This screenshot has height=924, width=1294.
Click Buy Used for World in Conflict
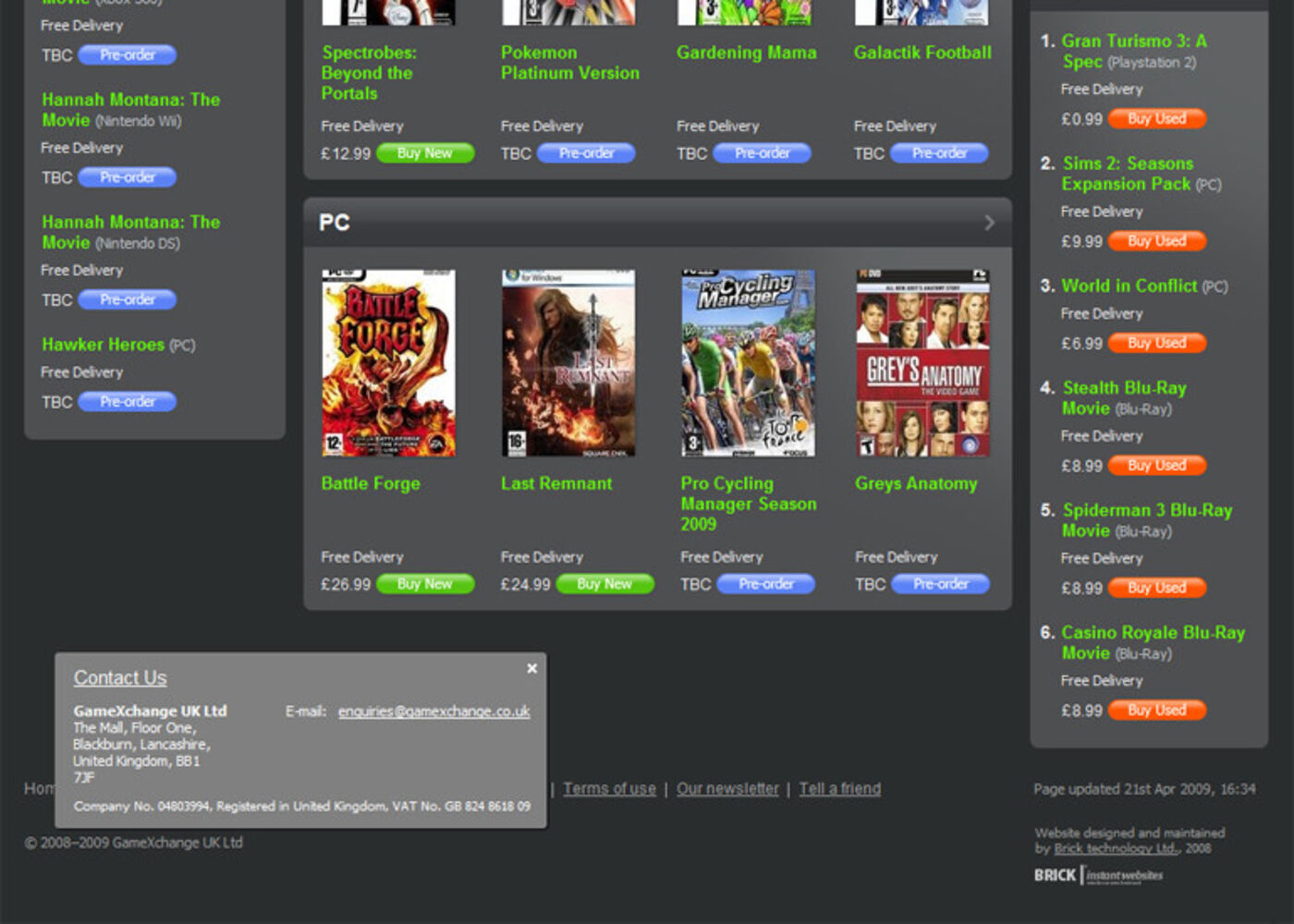coord(1157,343)
